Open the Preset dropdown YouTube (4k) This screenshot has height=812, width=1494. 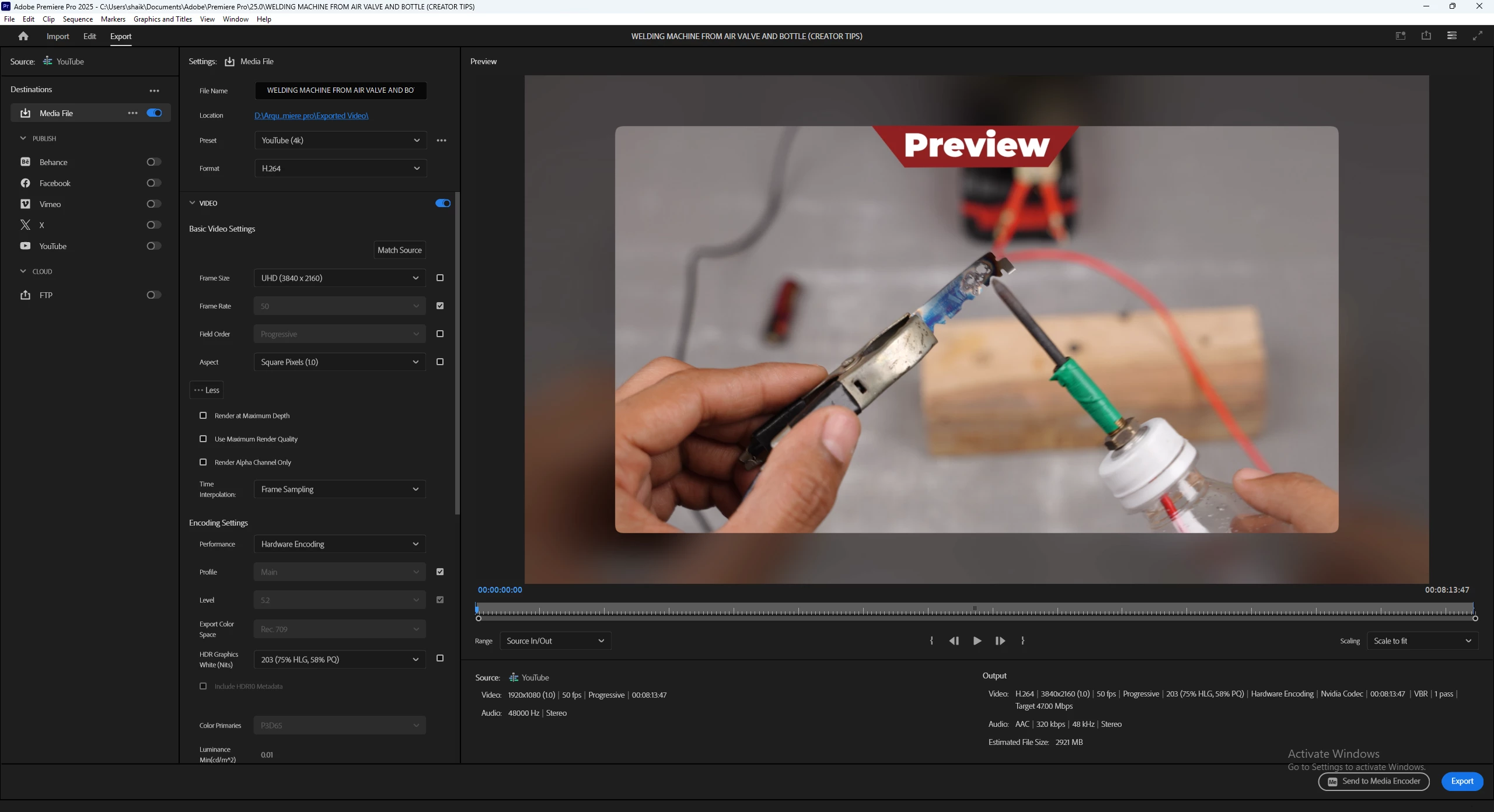pos(340,141)
